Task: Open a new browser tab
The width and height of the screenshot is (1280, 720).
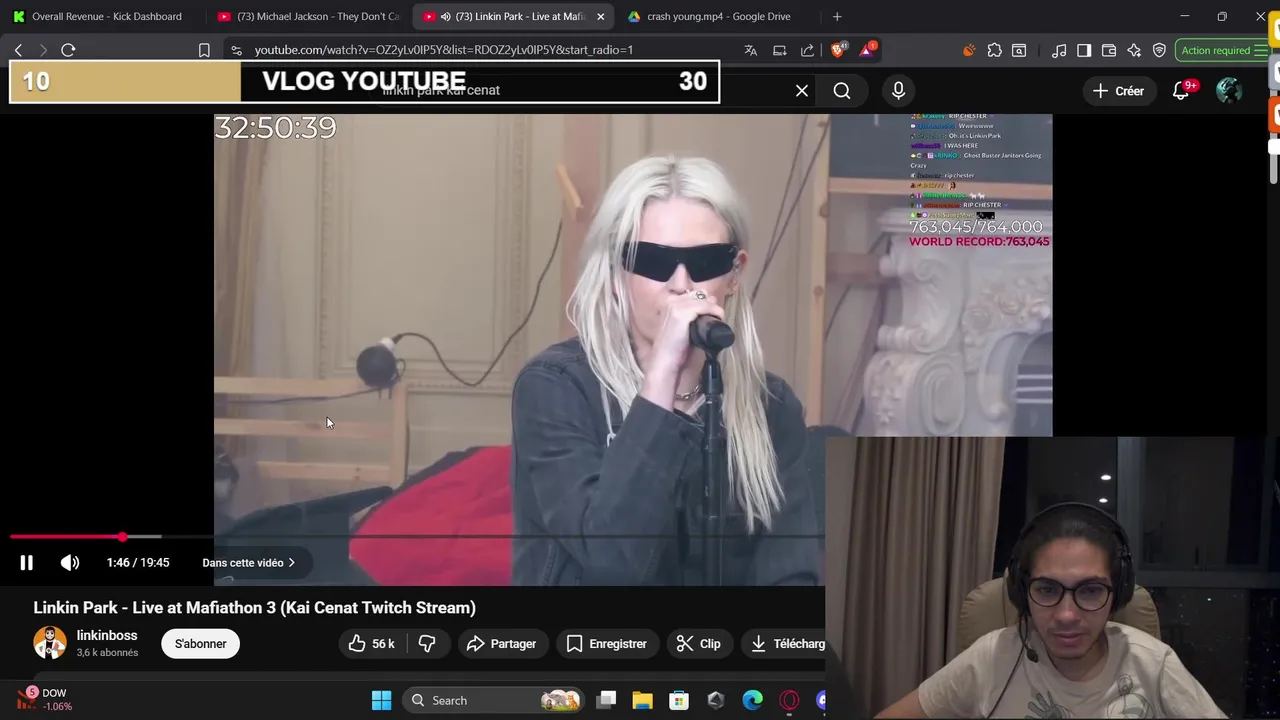Action: coord(837,16)
